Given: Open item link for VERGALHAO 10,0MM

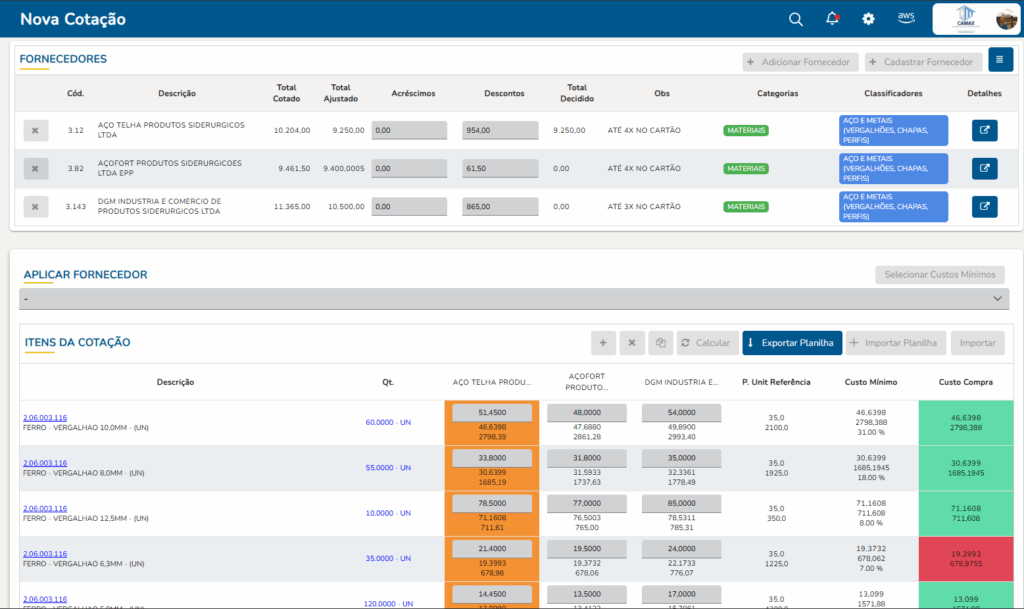Looking at the screenshot, I should (45, 418).
